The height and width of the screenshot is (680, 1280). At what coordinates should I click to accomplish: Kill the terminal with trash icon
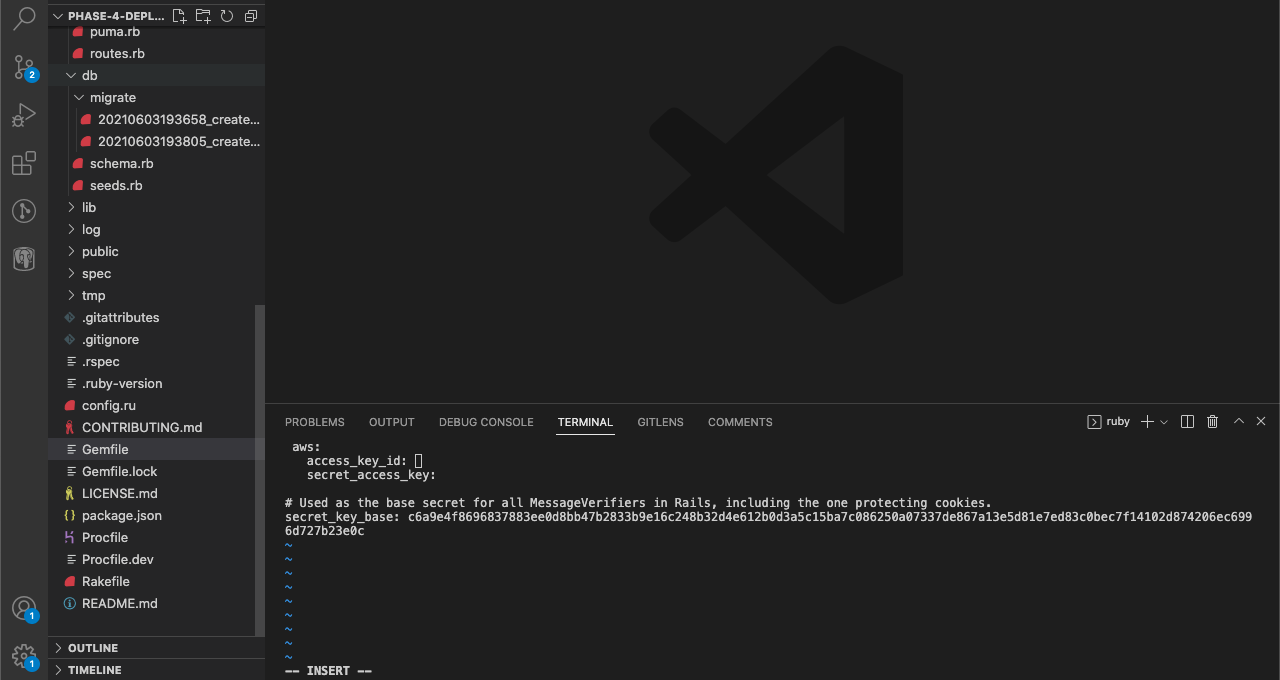click(1213, 422)
